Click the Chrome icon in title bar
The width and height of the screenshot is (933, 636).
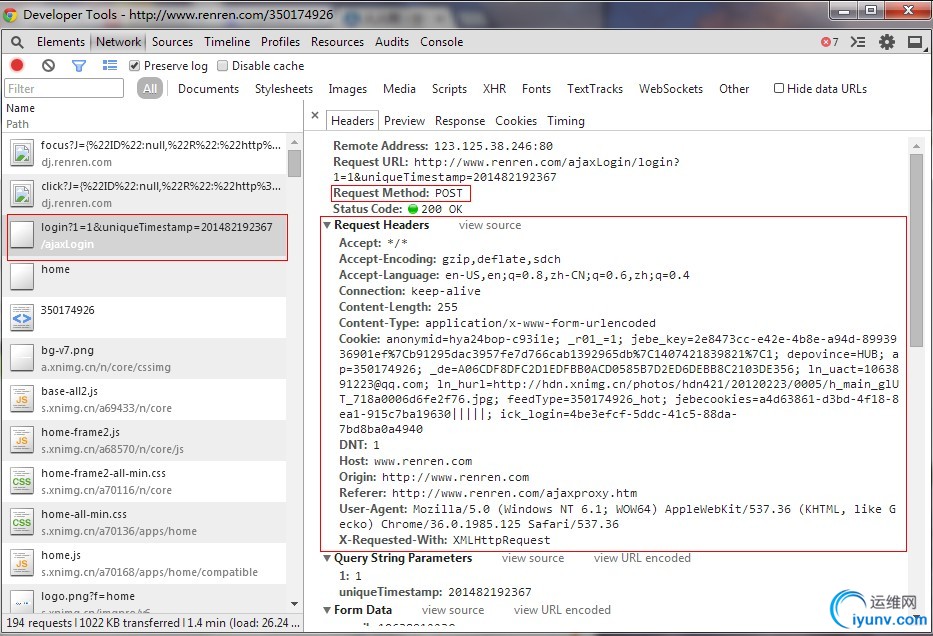10,14
